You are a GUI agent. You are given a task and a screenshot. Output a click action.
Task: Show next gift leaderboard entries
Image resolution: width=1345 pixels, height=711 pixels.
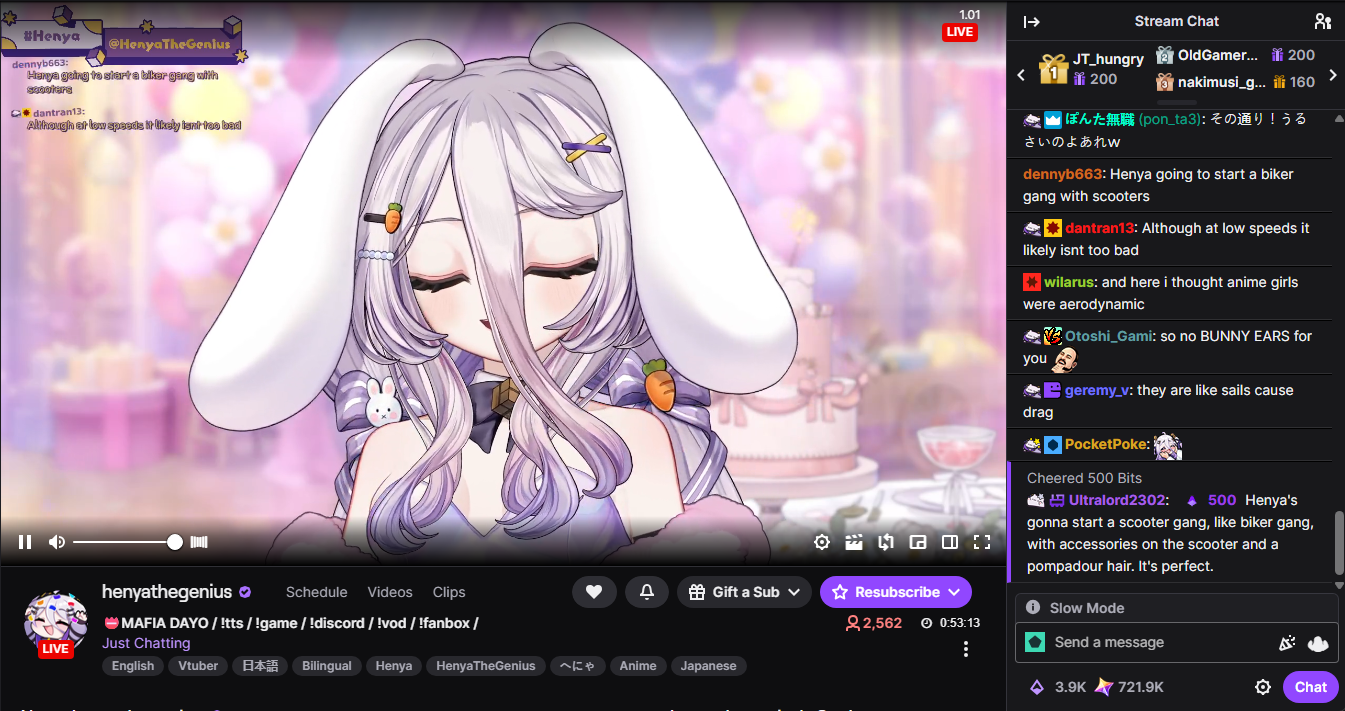1332,75
